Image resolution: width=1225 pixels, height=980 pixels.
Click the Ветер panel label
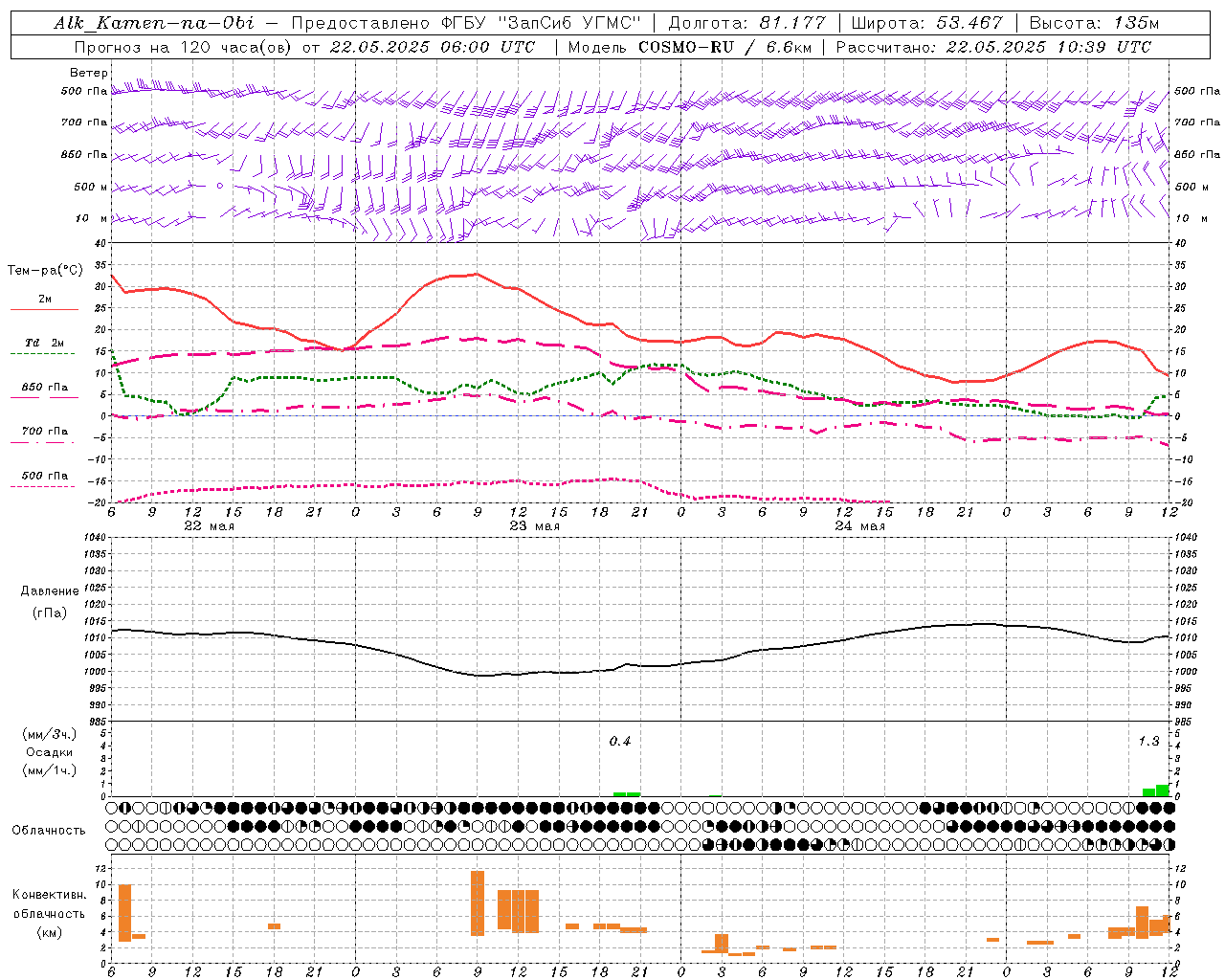(89, 73)
